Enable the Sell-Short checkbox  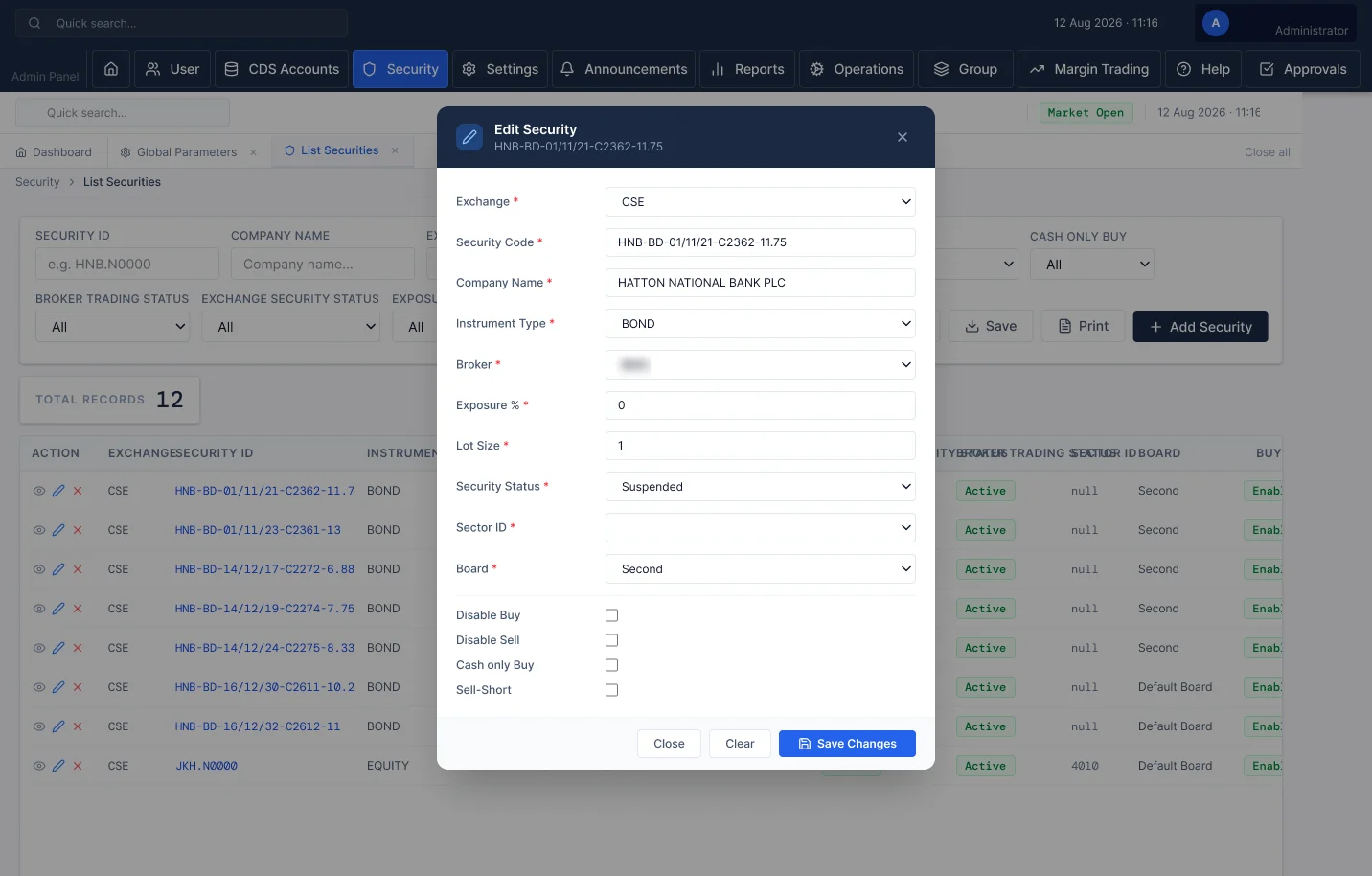(x=612, y=690)
